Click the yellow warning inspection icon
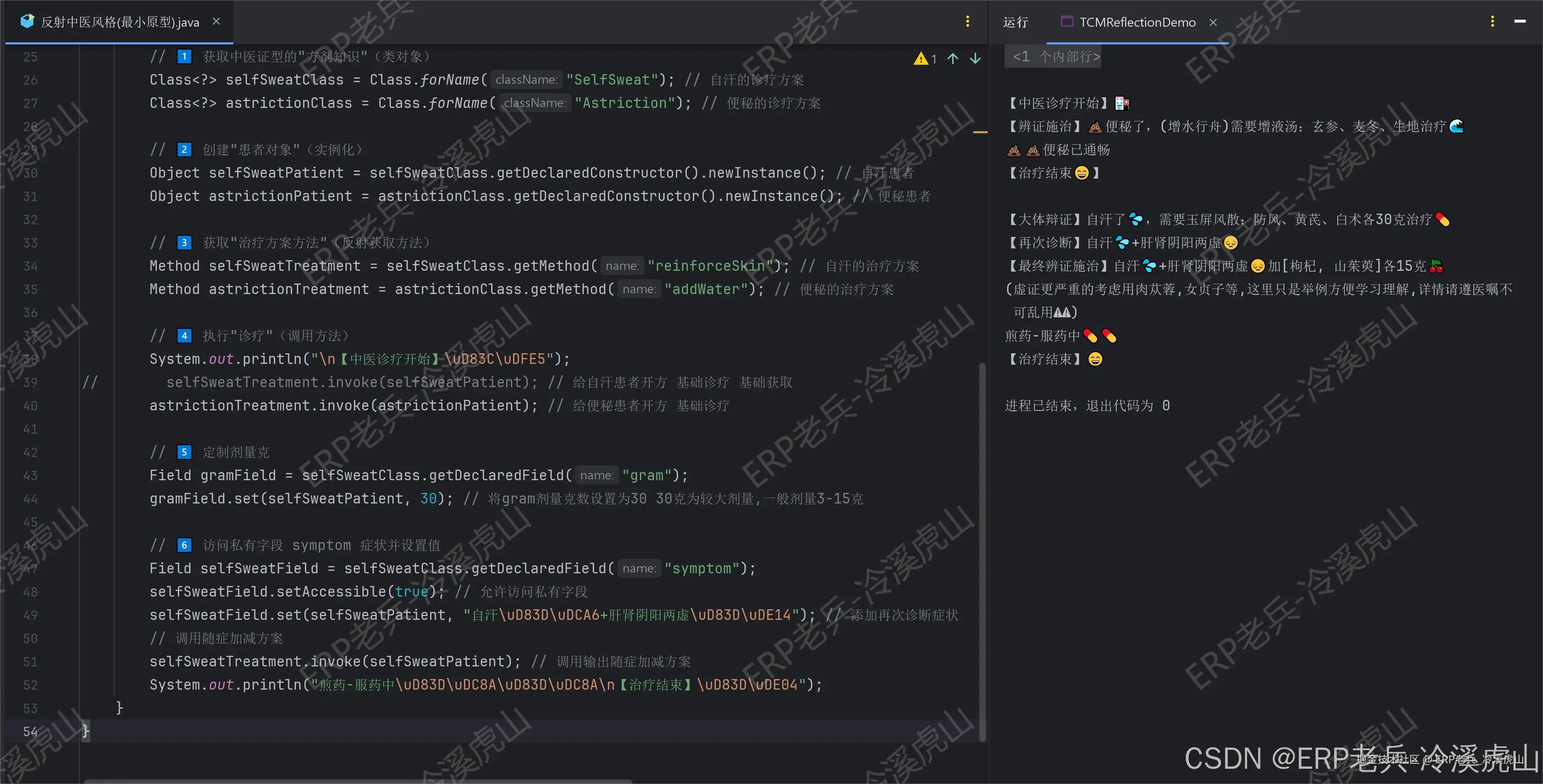The image size is (1543, 784). 921,59
